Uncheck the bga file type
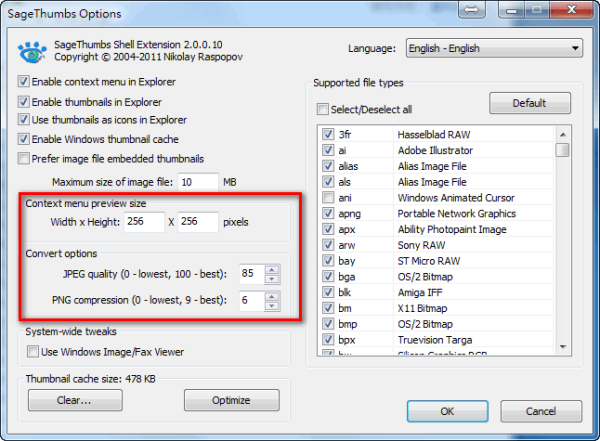600x441 pixels. coord(328,276)
